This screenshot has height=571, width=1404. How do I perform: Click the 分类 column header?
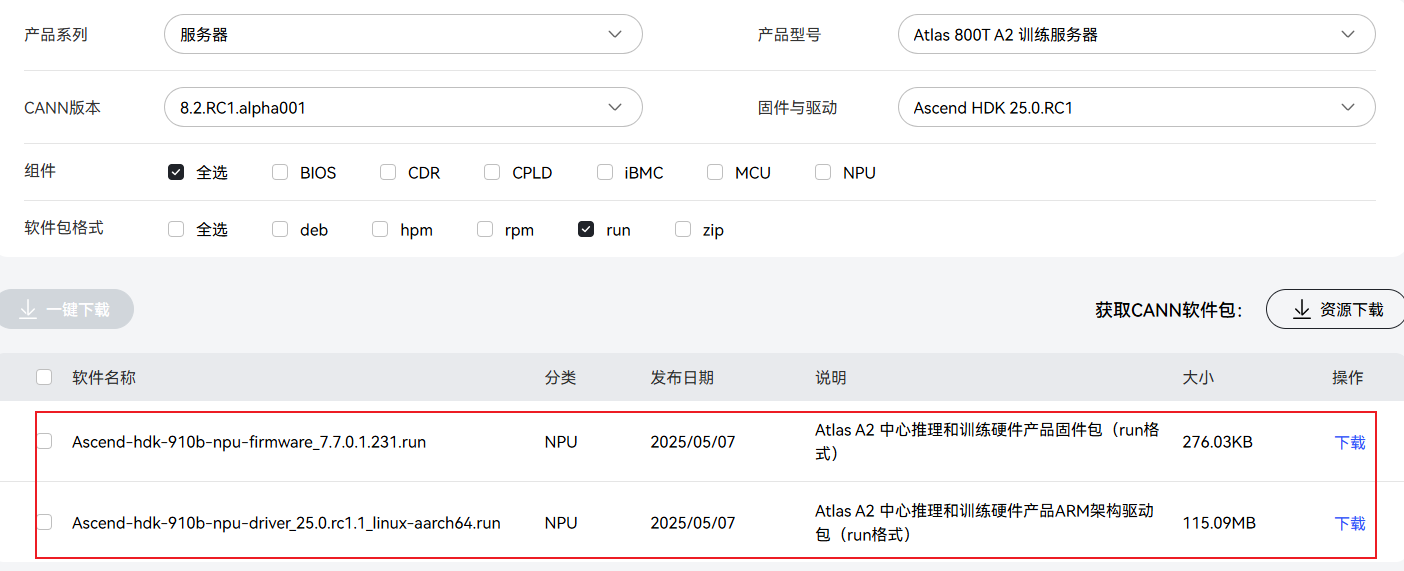pos(561,378)
